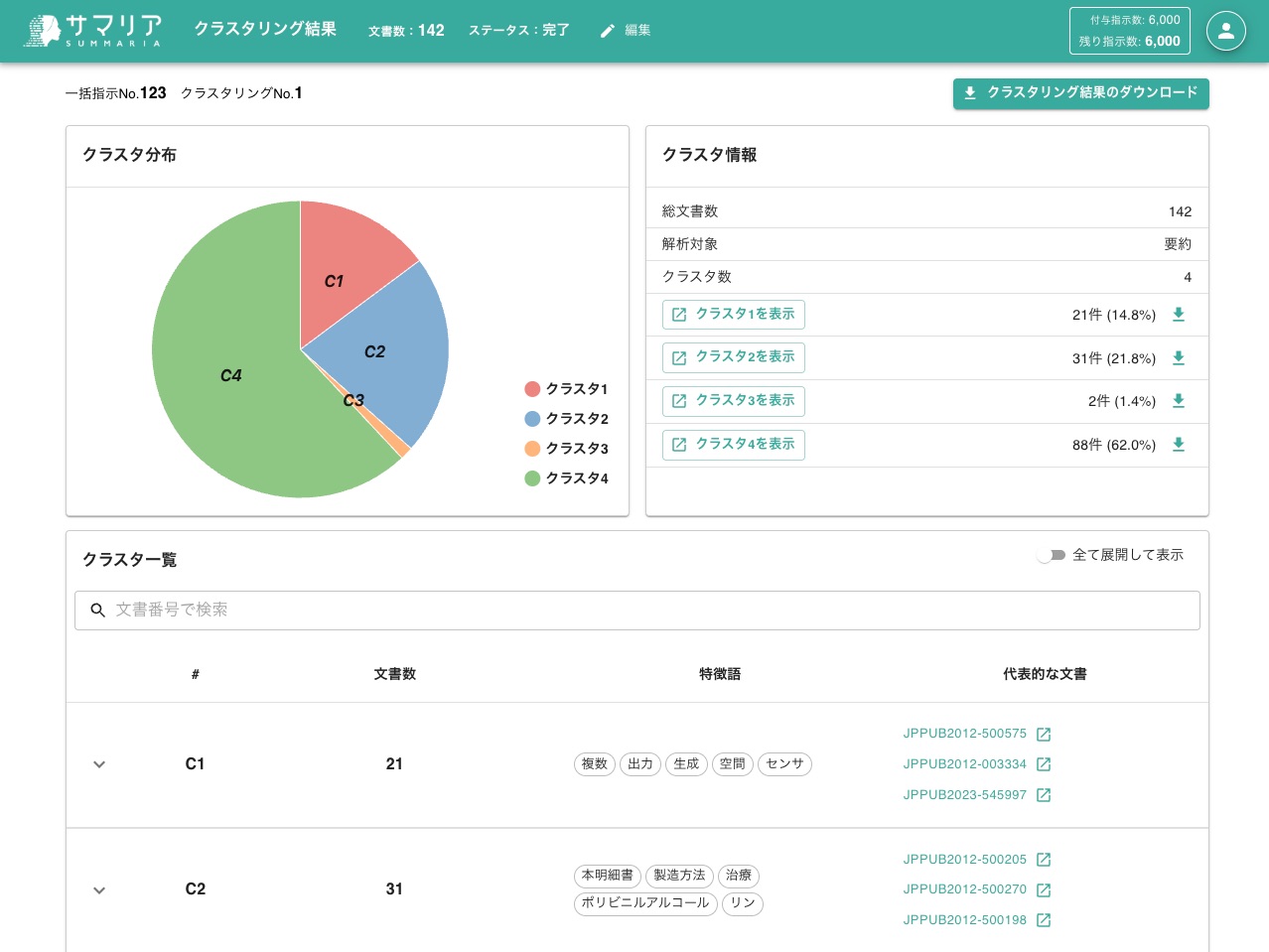Click the 空間 keyword chip
The height and width of the screenshot is (952, 1269).
733,764
